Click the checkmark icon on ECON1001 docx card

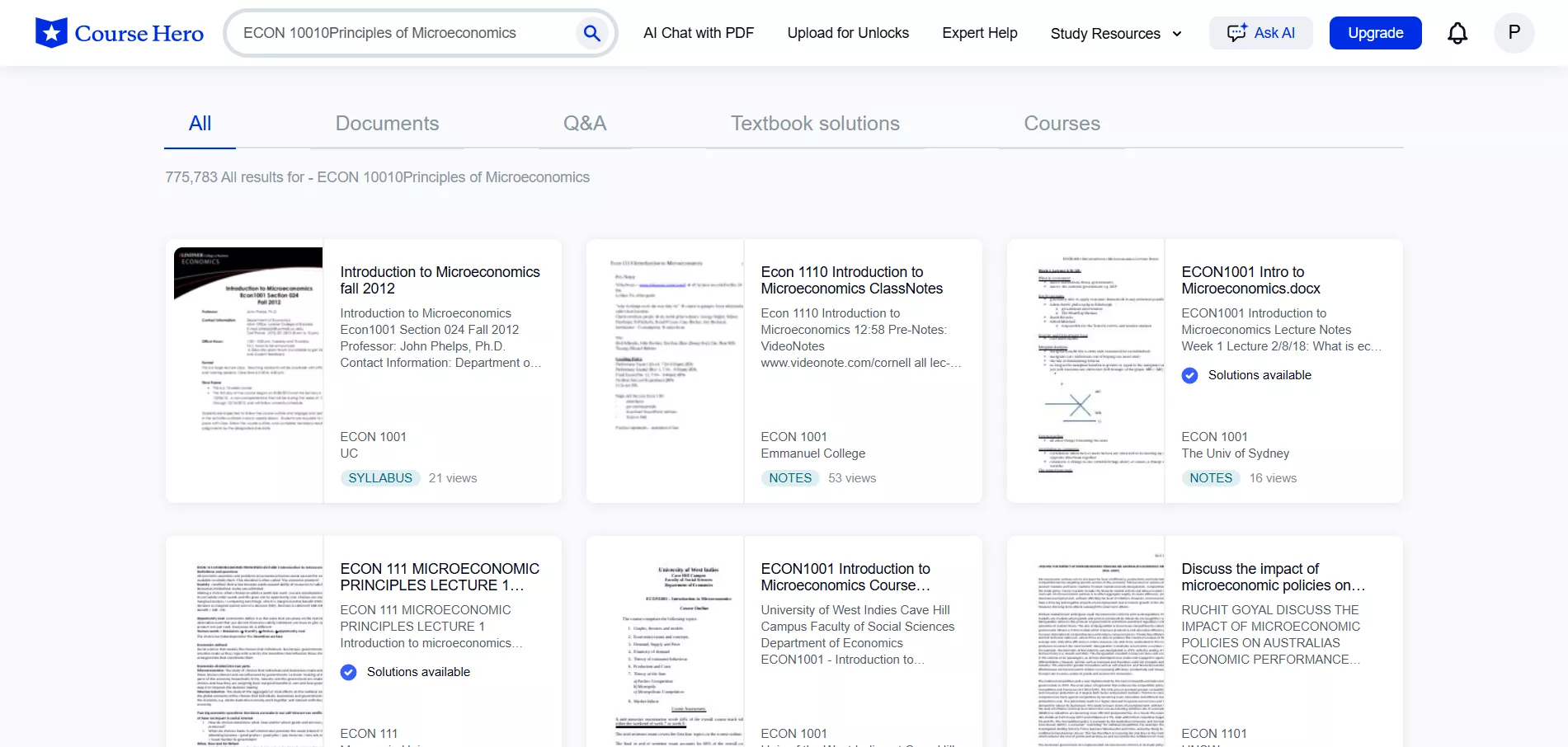pyautogui.click(x=1189, y=375)
